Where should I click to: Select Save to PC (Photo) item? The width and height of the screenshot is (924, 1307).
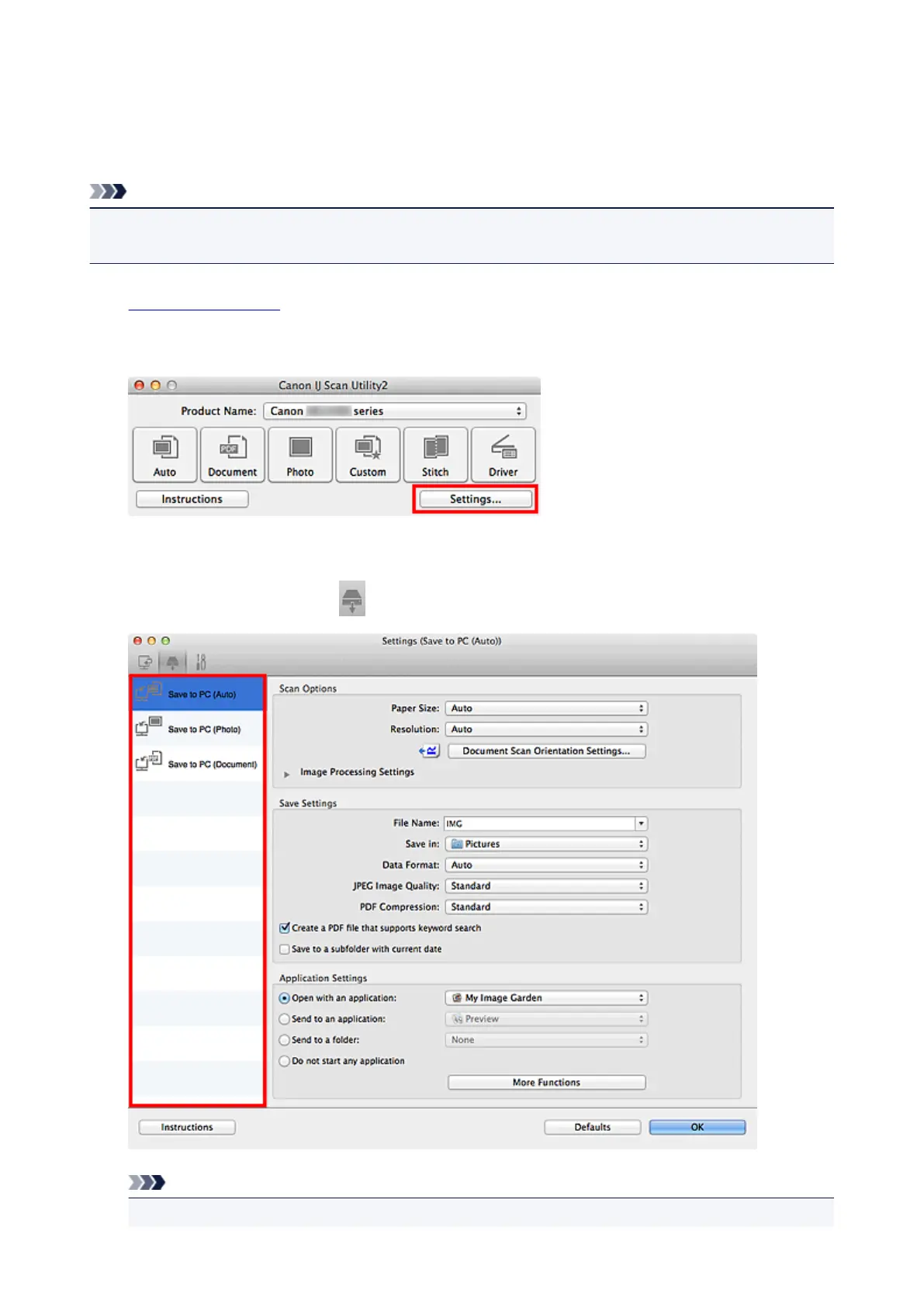point(198,730)
